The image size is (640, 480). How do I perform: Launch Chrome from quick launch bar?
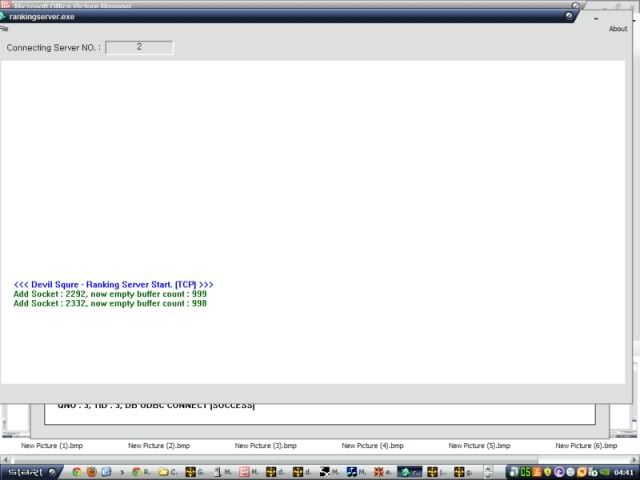point(76,471)
